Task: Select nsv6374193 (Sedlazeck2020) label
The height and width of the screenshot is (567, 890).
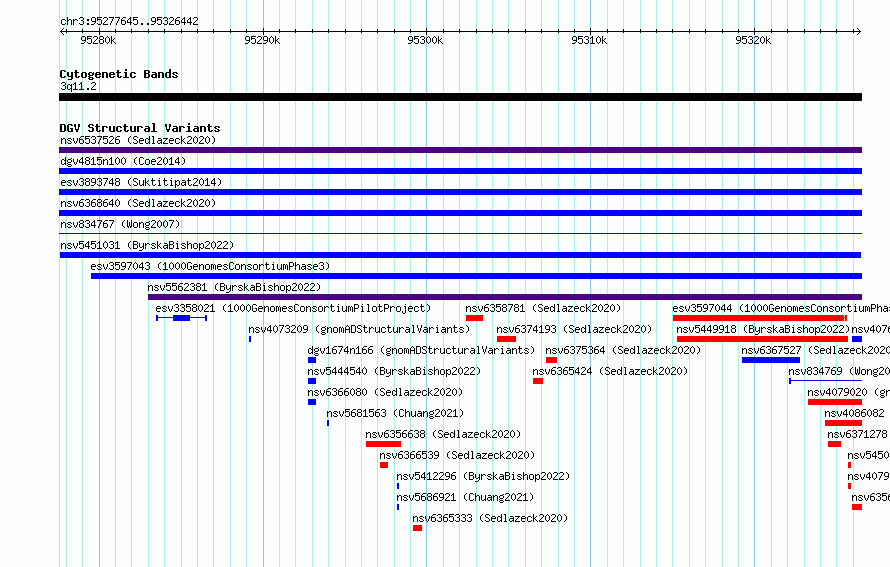Action: coord(574,329)
